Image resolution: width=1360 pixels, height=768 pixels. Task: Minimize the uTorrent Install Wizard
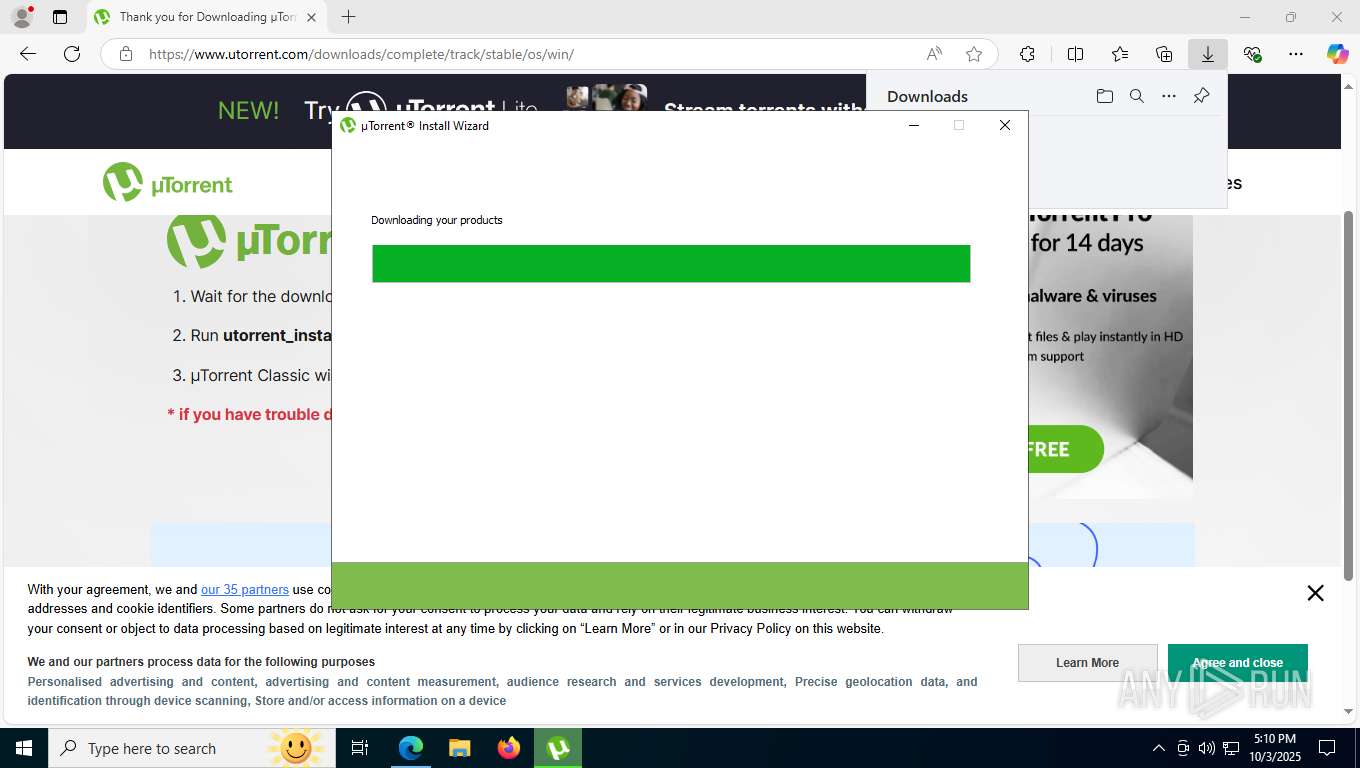point(913,125)
